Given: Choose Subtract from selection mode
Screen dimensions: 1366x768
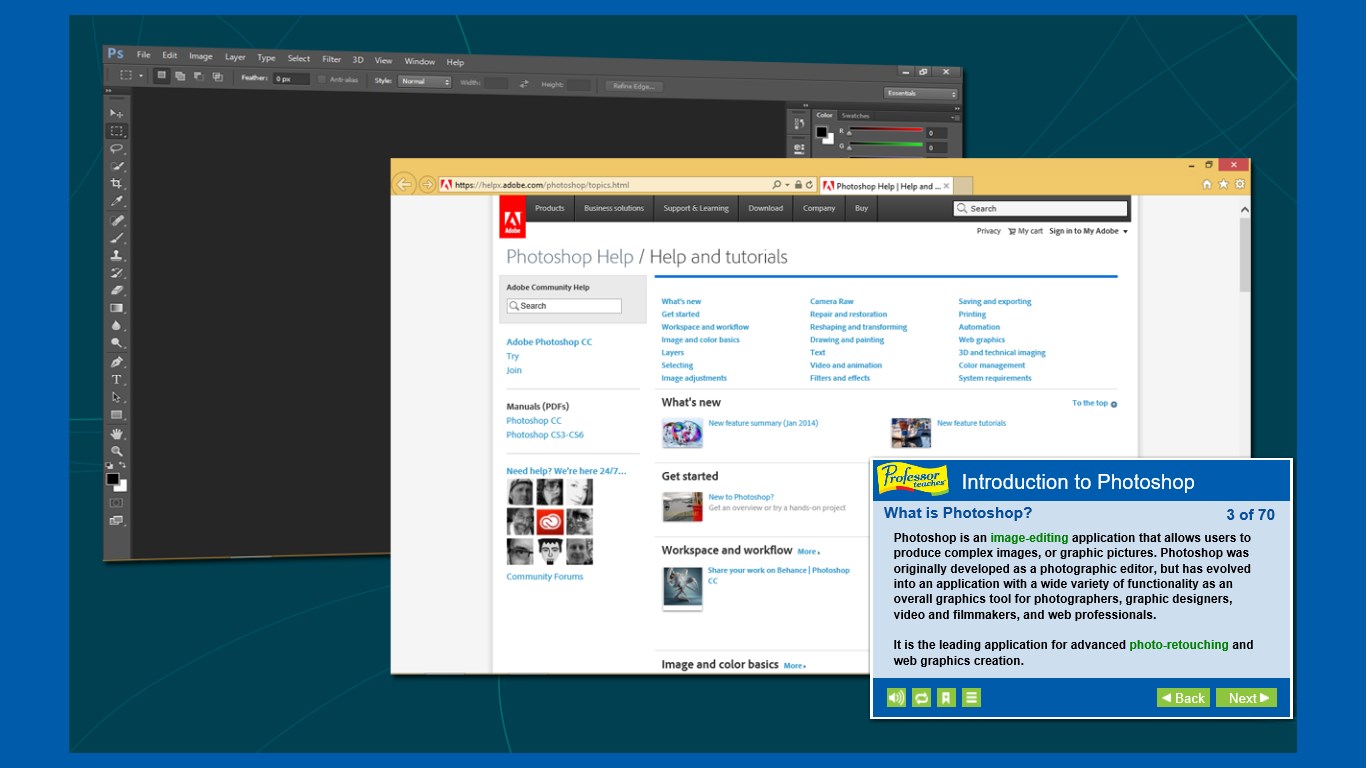Looking at the screenshot, I should (199, 76).
